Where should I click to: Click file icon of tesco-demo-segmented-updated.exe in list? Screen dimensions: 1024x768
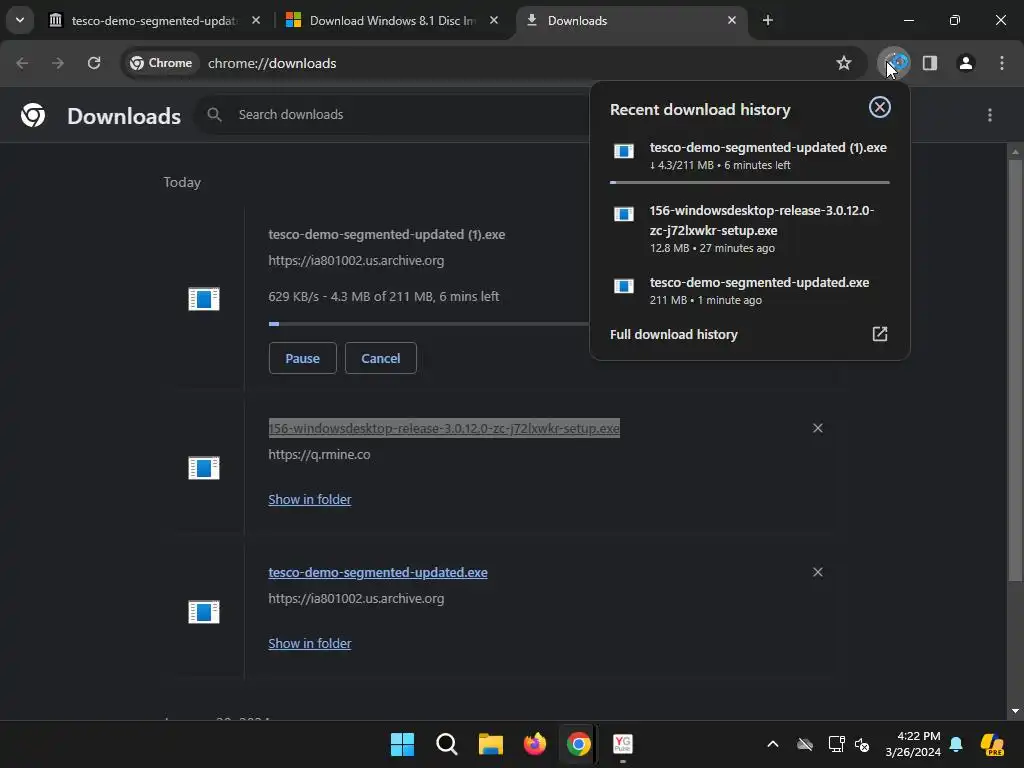click(204, 612)
